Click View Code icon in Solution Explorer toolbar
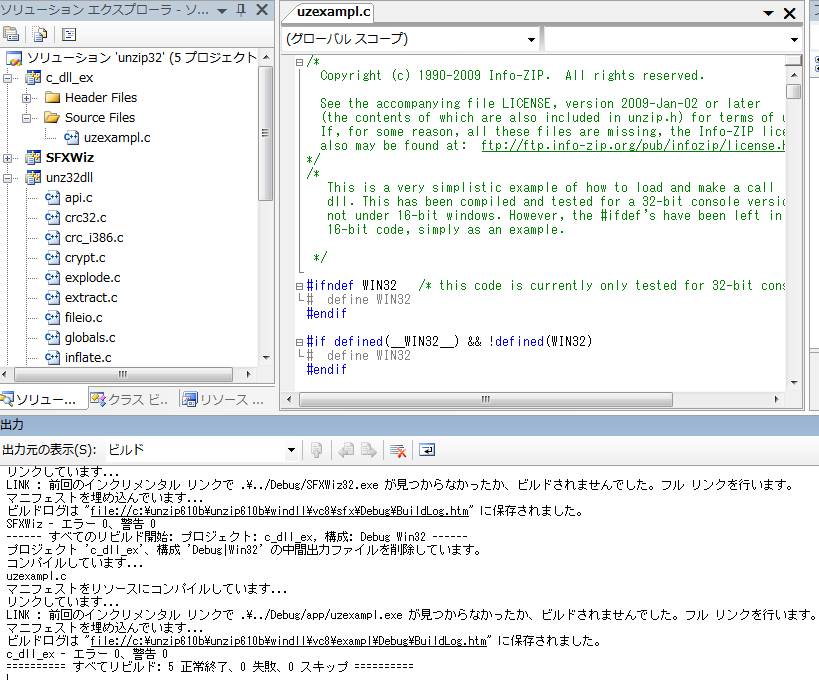Screen dimensions: 819x680 (x=69, y=34)
